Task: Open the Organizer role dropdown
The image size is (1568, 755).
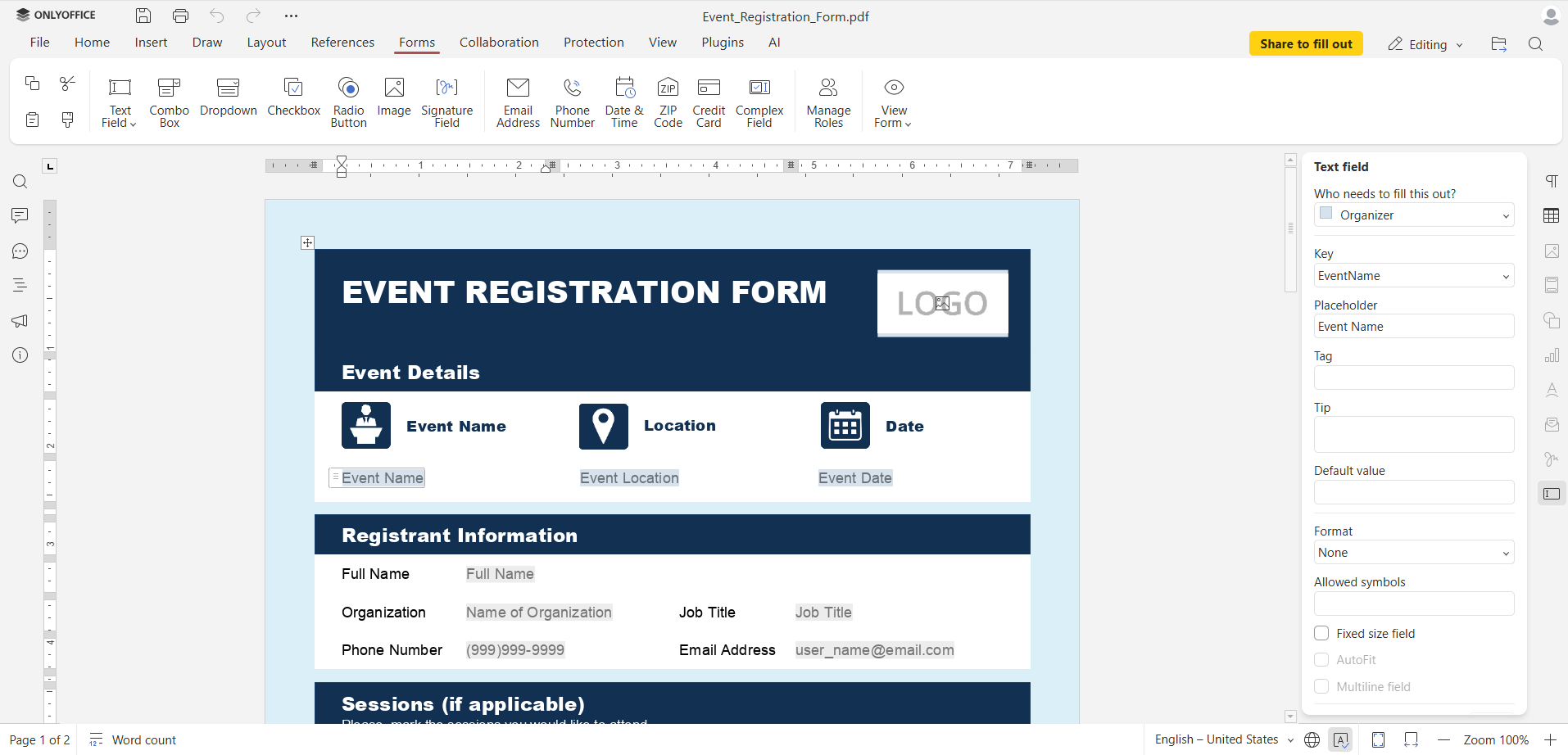Action: click(1414, 215)
